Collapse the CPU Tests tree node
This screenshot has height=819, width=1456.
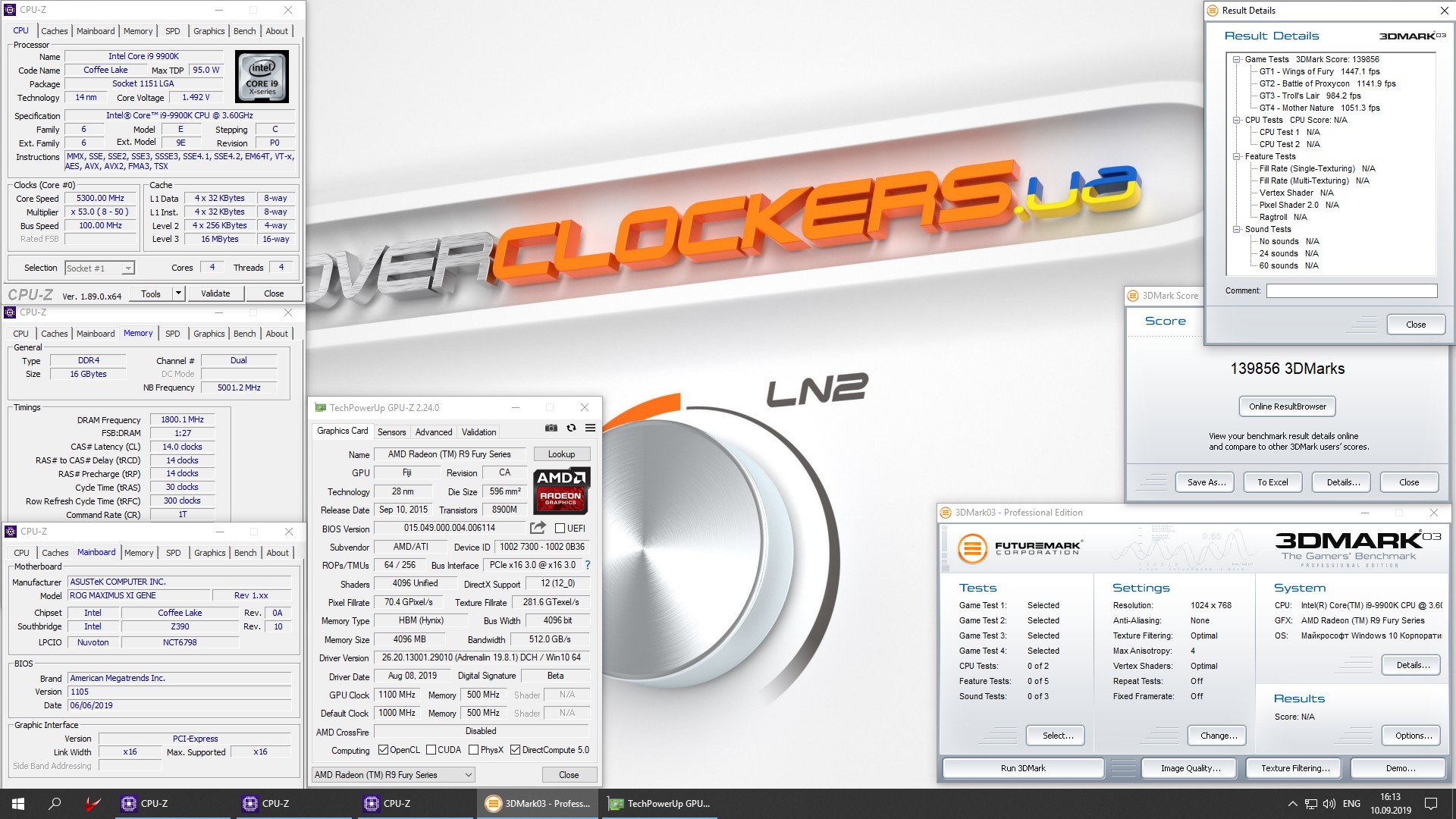coord(1237,120)
